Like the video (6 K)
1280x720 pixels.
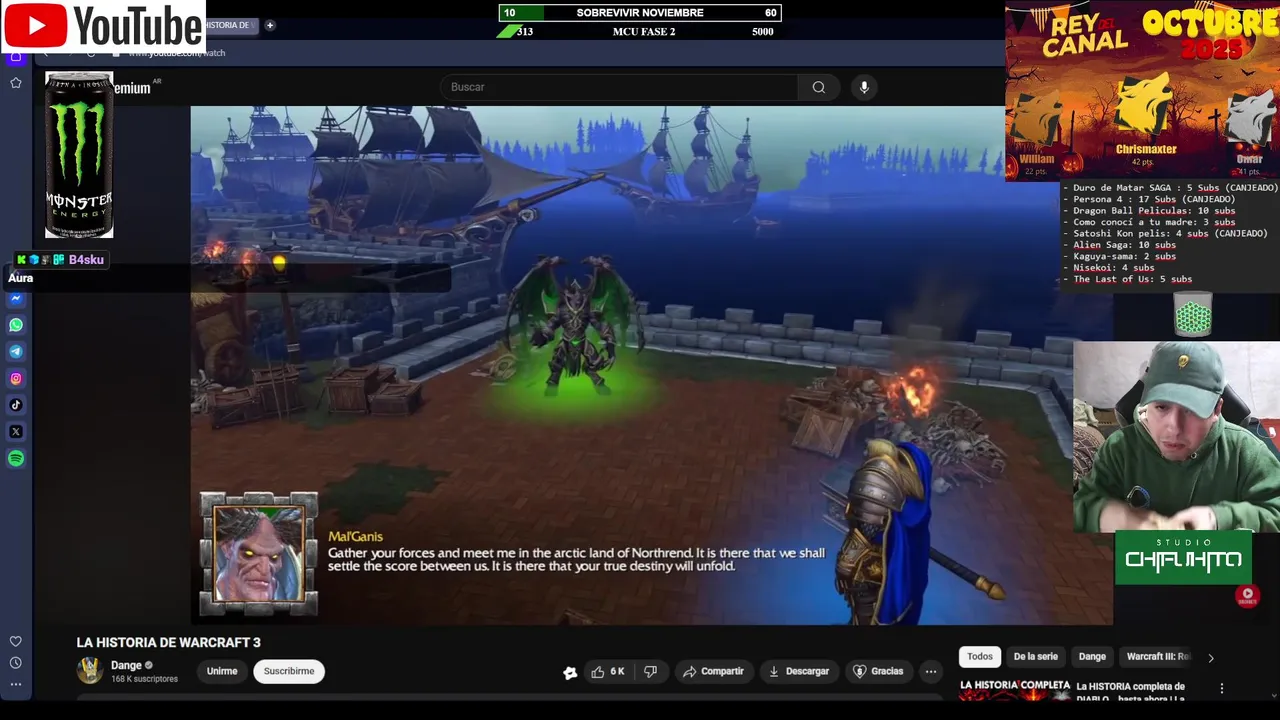(608, 672)
